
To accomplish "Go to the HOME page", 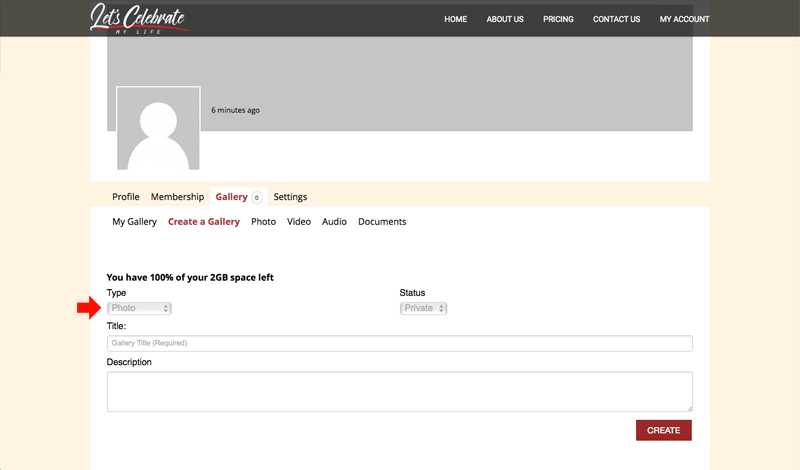I will tap(456, 19).
